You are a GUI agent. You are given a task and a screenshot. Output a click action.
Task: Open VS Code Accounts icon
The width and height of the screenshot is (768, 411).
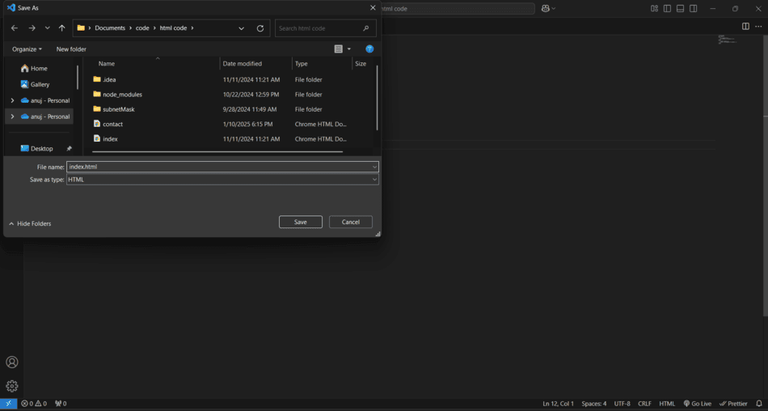pyautogui.click(x=12, y=362)
